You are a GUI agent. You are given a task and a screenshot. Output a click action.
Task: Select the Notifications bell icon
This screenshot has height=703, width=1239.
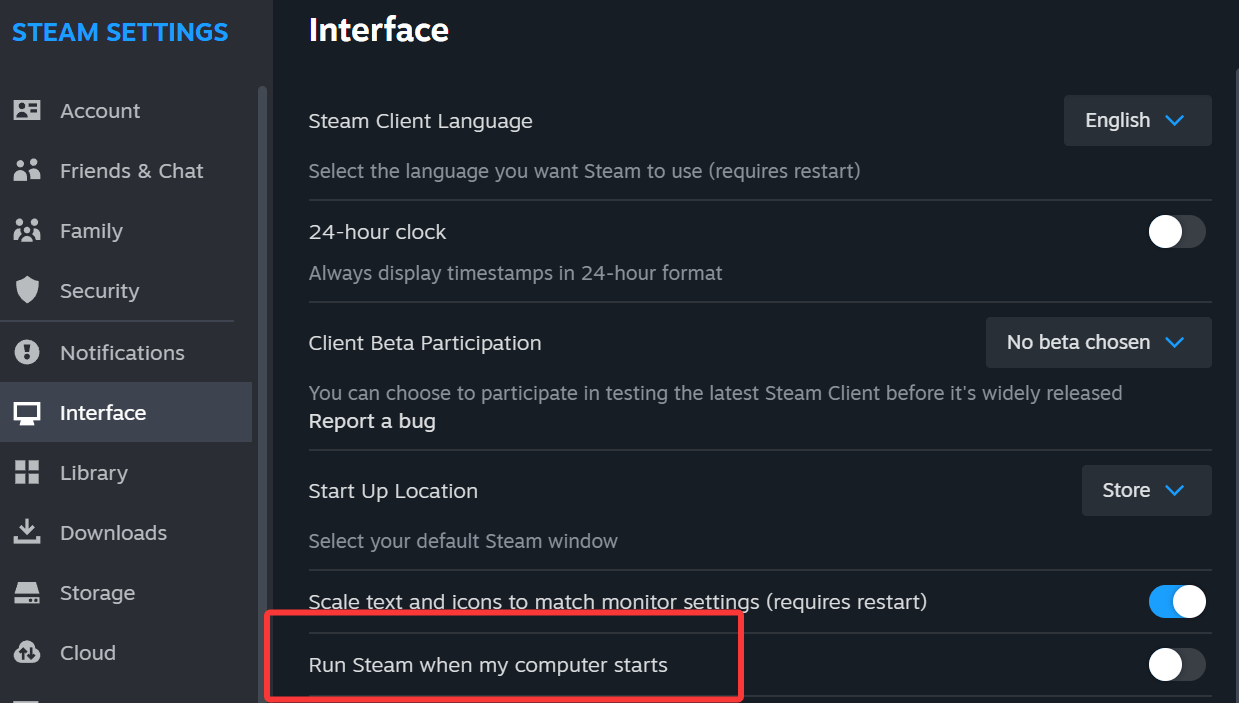click(28, 352)
